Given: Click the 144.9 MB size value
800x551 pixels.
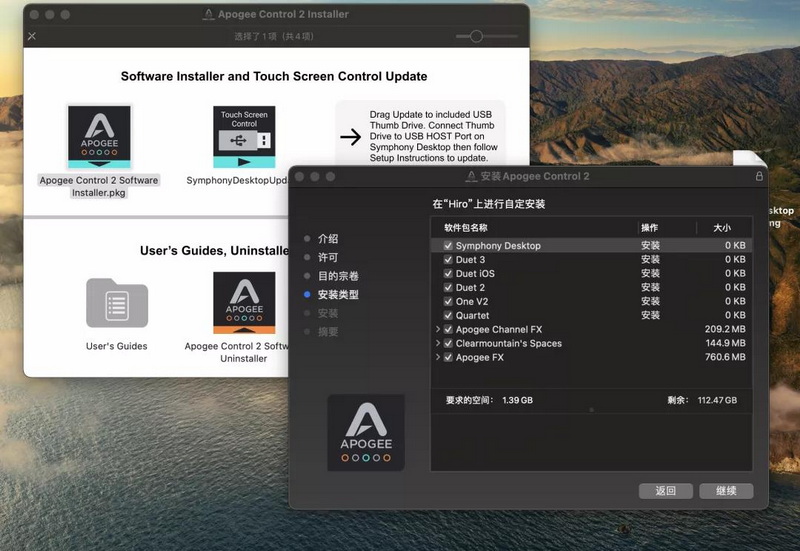Looking at the screenshot, I should click(x=725, y=343).
